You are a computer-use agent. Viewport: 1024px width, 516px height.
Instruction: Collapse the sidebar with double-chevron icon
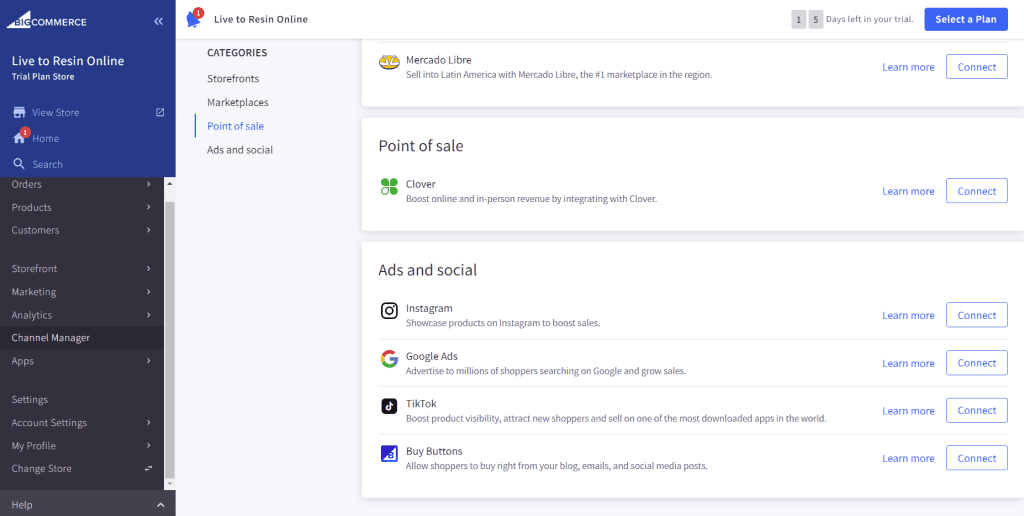[158, 22]
